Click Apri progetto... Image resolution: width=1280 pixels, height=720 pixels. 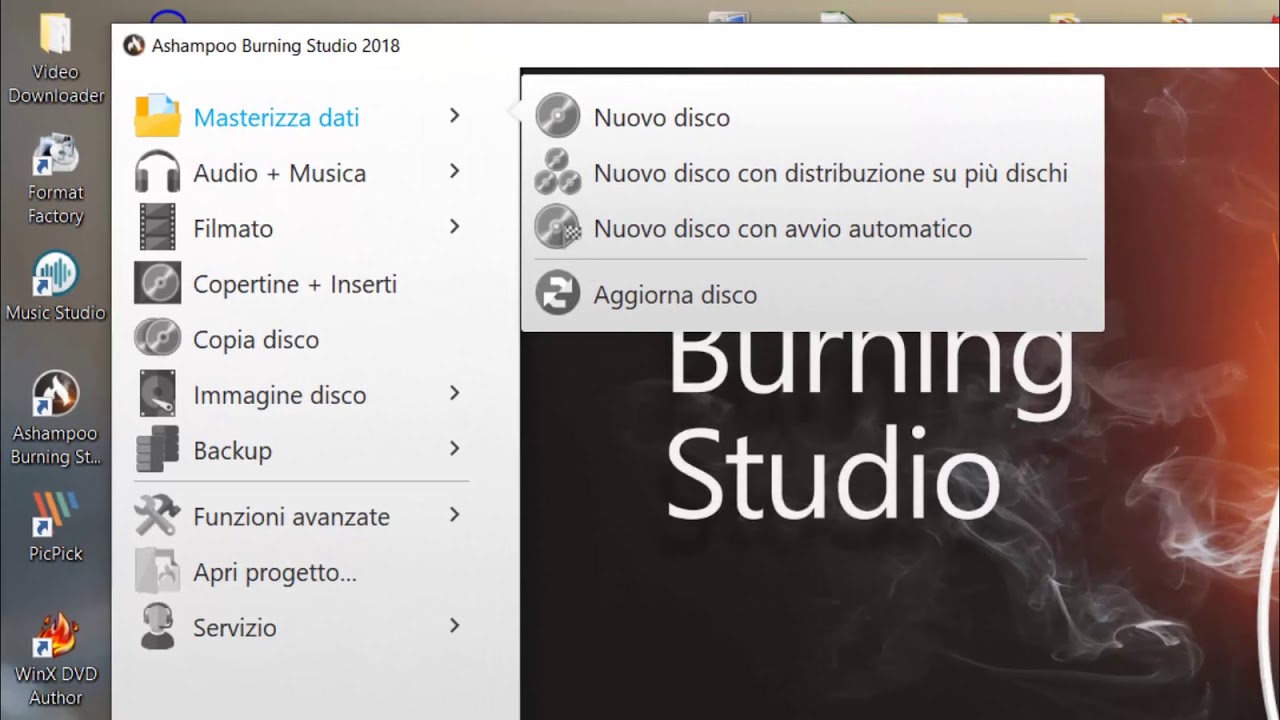[300, 572]
